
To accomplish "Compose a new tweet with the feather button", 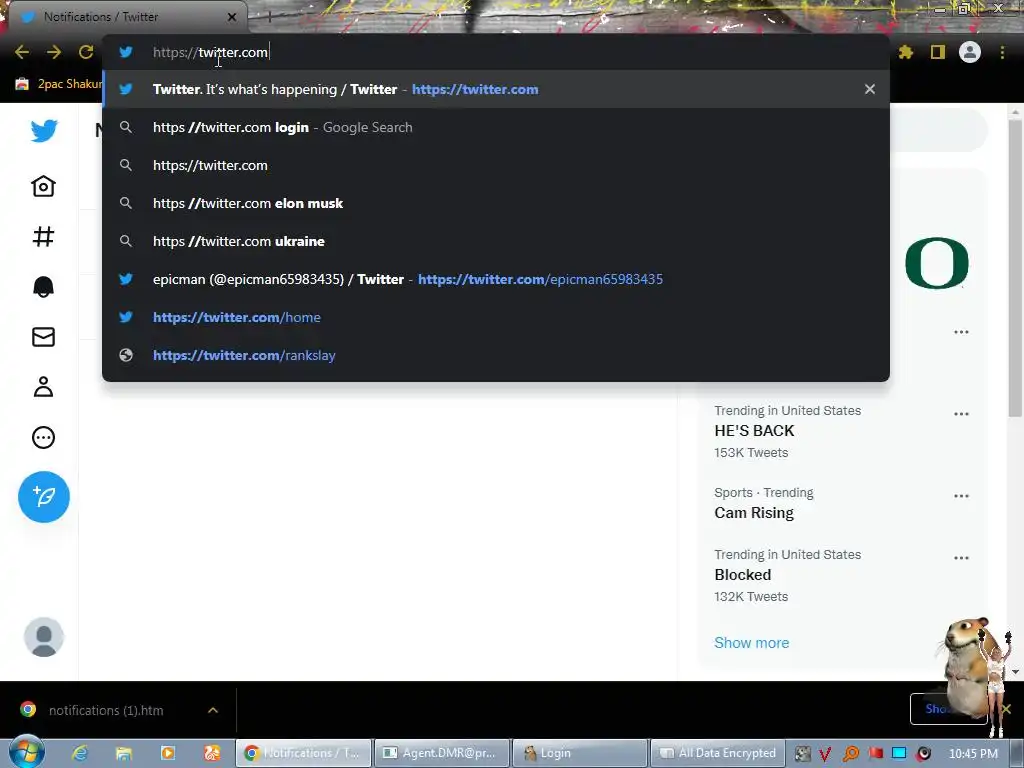I will click(44, 497).
